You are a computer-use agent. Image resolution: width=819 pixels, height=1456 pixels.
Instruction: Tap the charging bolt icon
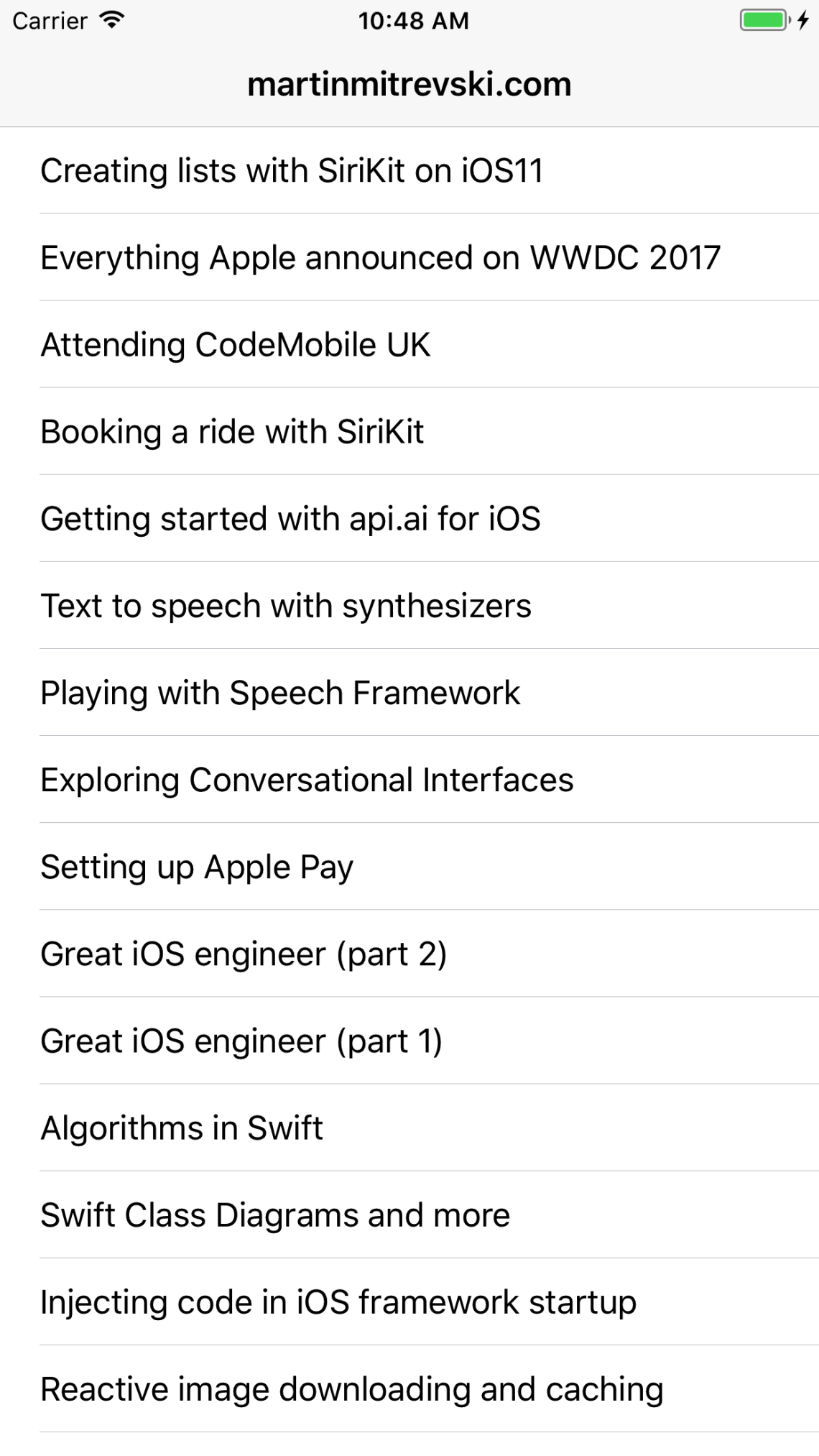click(803, 20)
